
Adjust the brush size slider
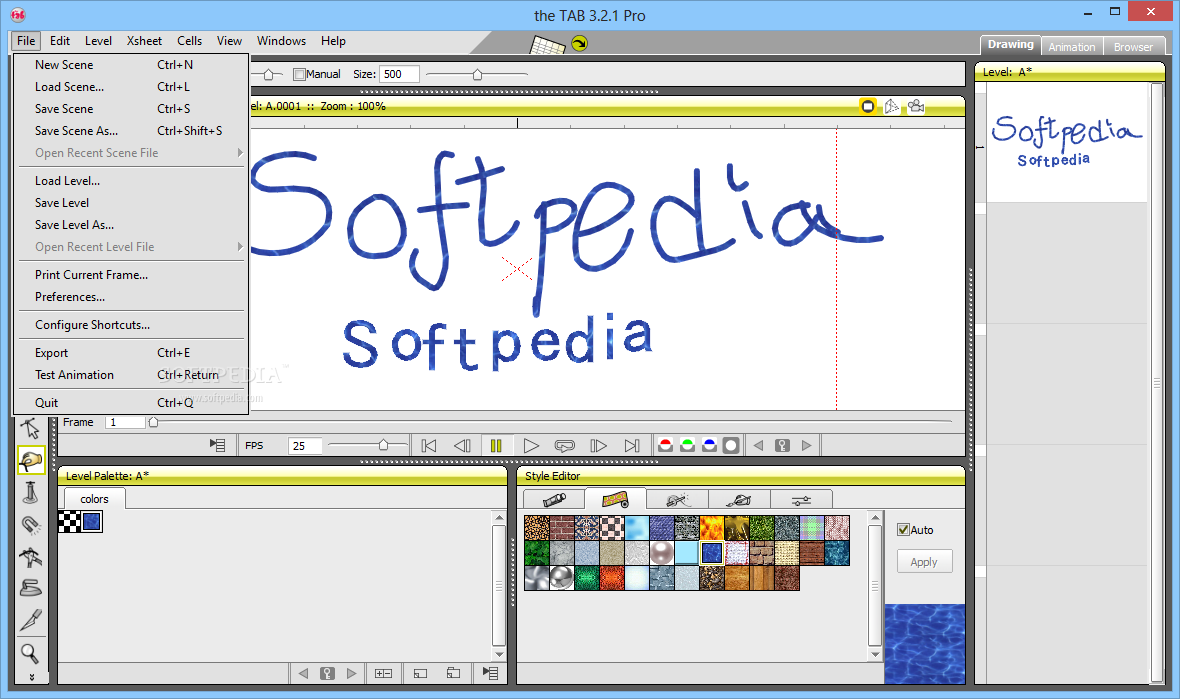pos(477,74)
